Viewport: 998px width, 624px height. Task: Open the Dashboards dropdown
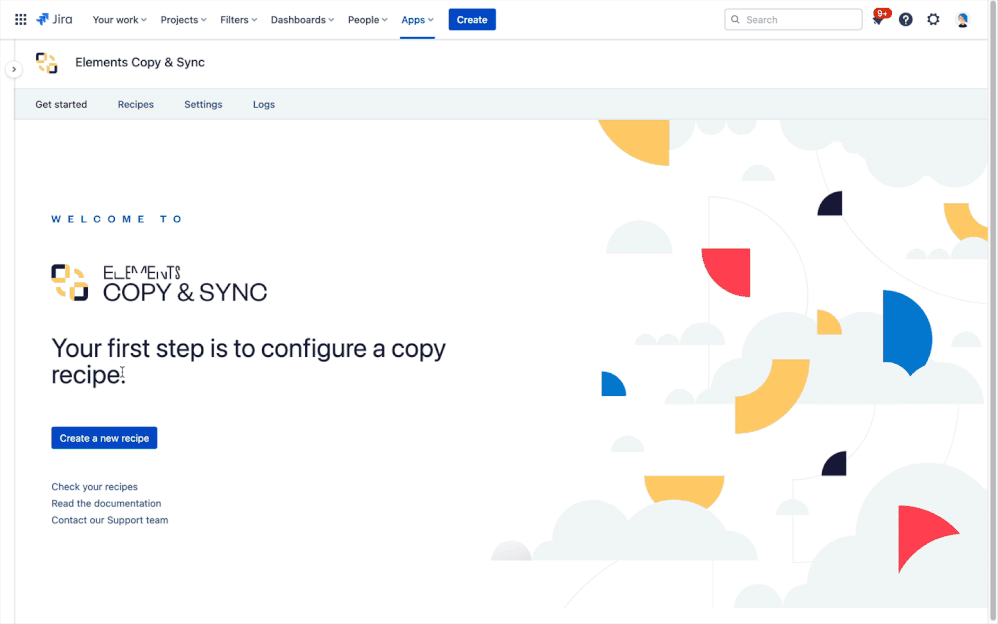[302, 20]
